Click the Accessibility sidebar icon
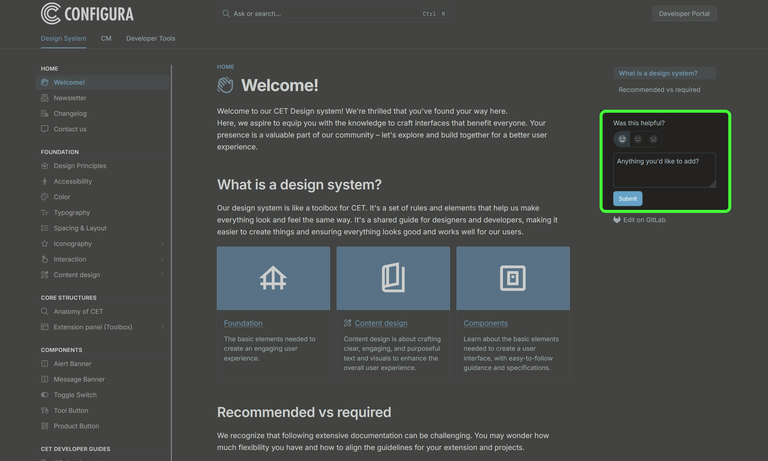This screenshot has height=461, width=768. 44,182
